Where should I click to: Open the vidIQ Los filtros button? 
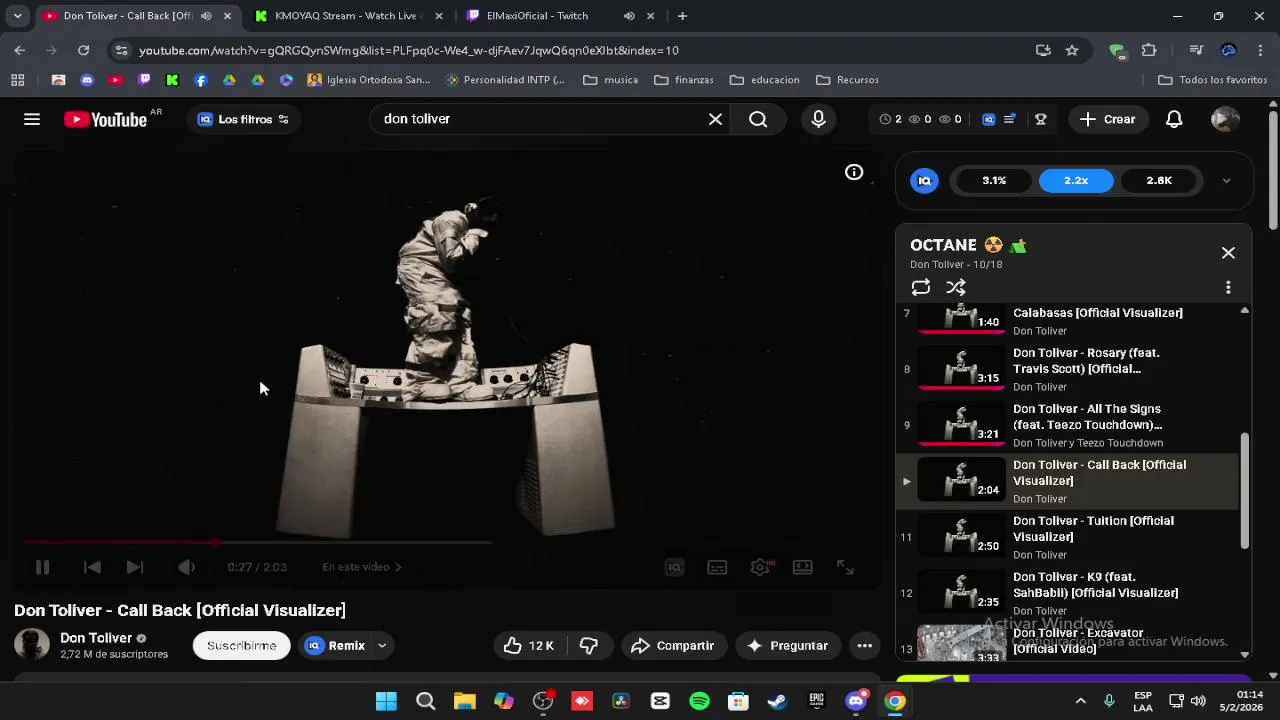coord(243,119)
